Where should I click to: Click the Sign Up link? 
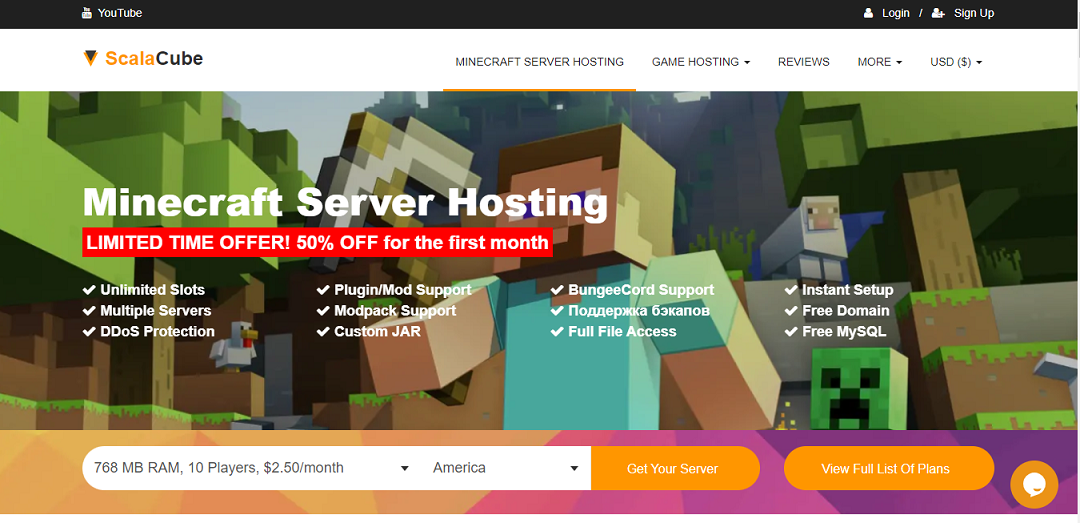(974, 13)
